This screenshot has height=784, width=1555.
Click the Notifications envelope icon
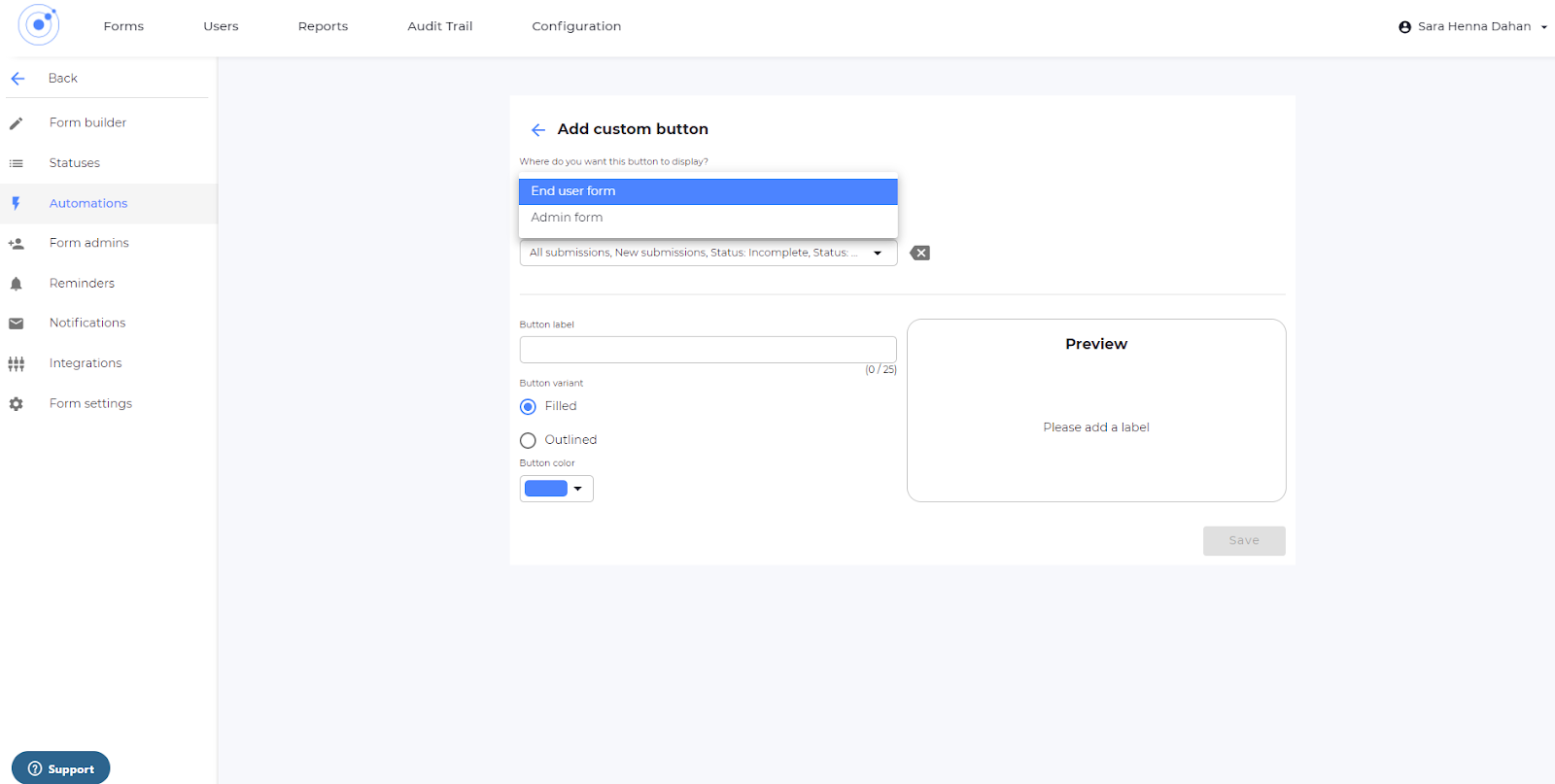coord(17,324)
